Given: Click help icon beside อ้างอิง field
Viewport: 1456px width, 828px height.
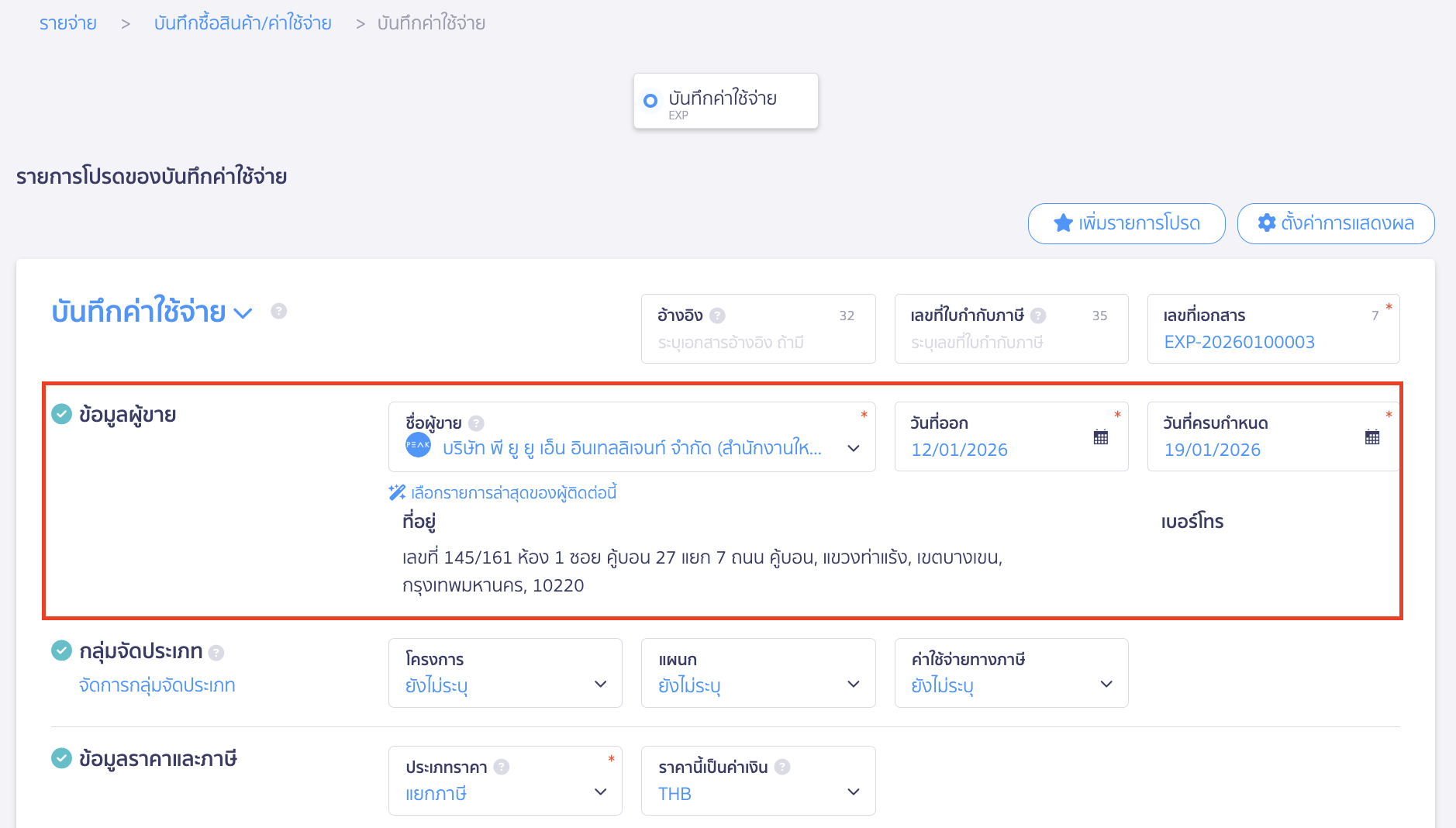Looking at the screenshot, I should 719,316.
